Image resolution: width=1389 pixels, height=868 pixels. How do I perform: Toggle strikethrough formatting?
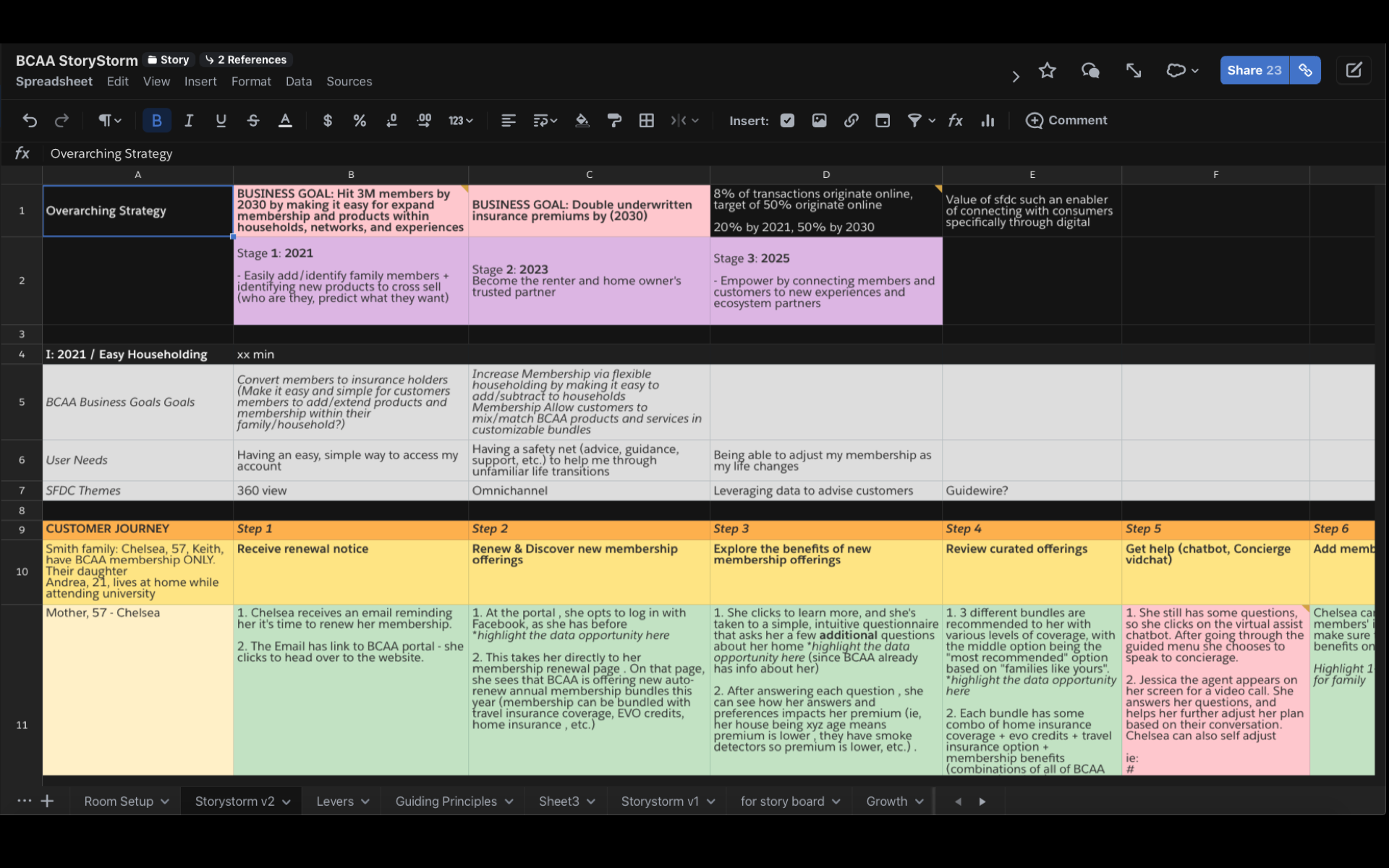(x=253, y=121)
